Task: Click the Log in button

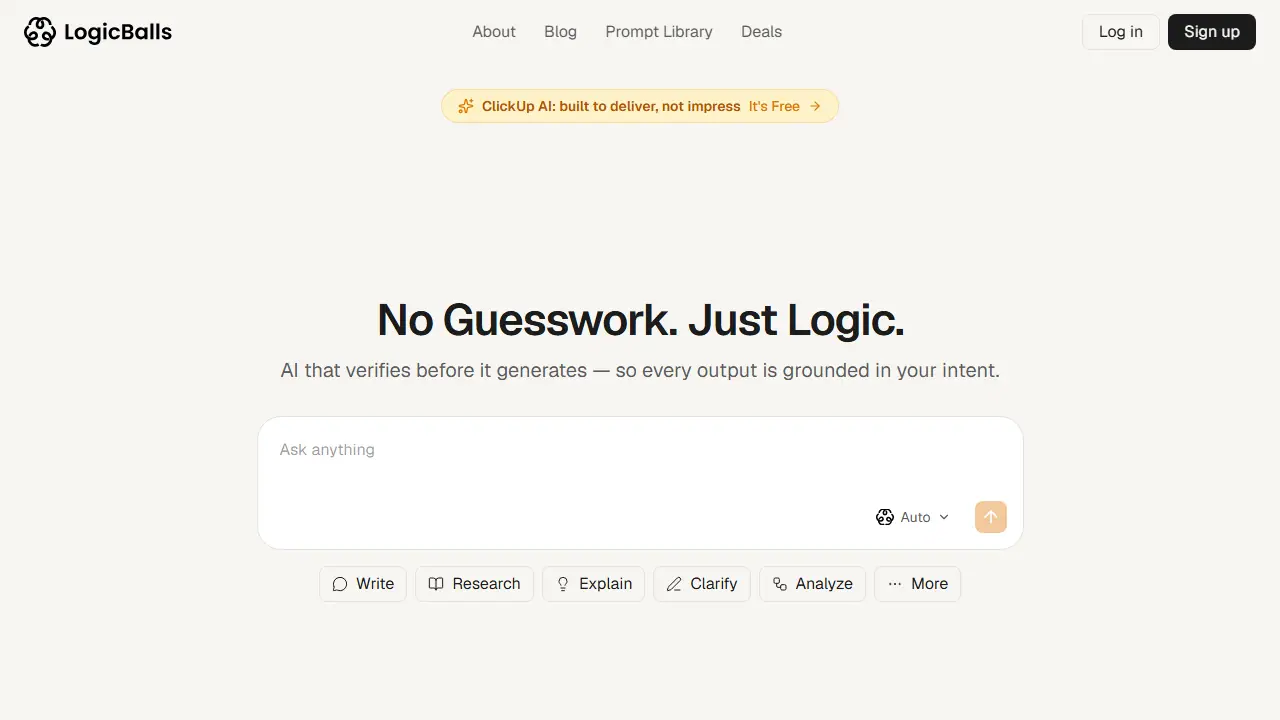Action: tap(1120, 32)
